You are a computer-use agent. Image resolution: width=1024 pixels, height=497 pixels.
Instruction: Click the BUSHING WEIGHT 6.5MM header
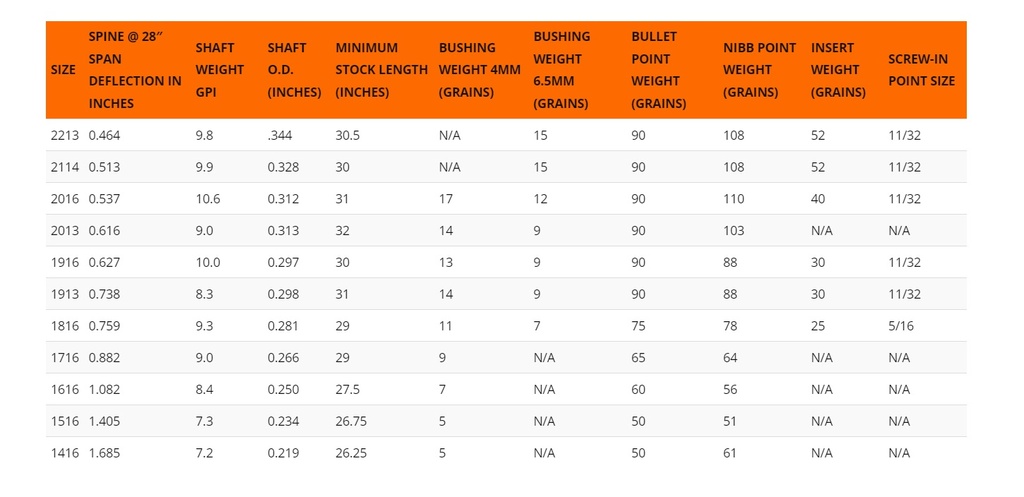(562, 70)
